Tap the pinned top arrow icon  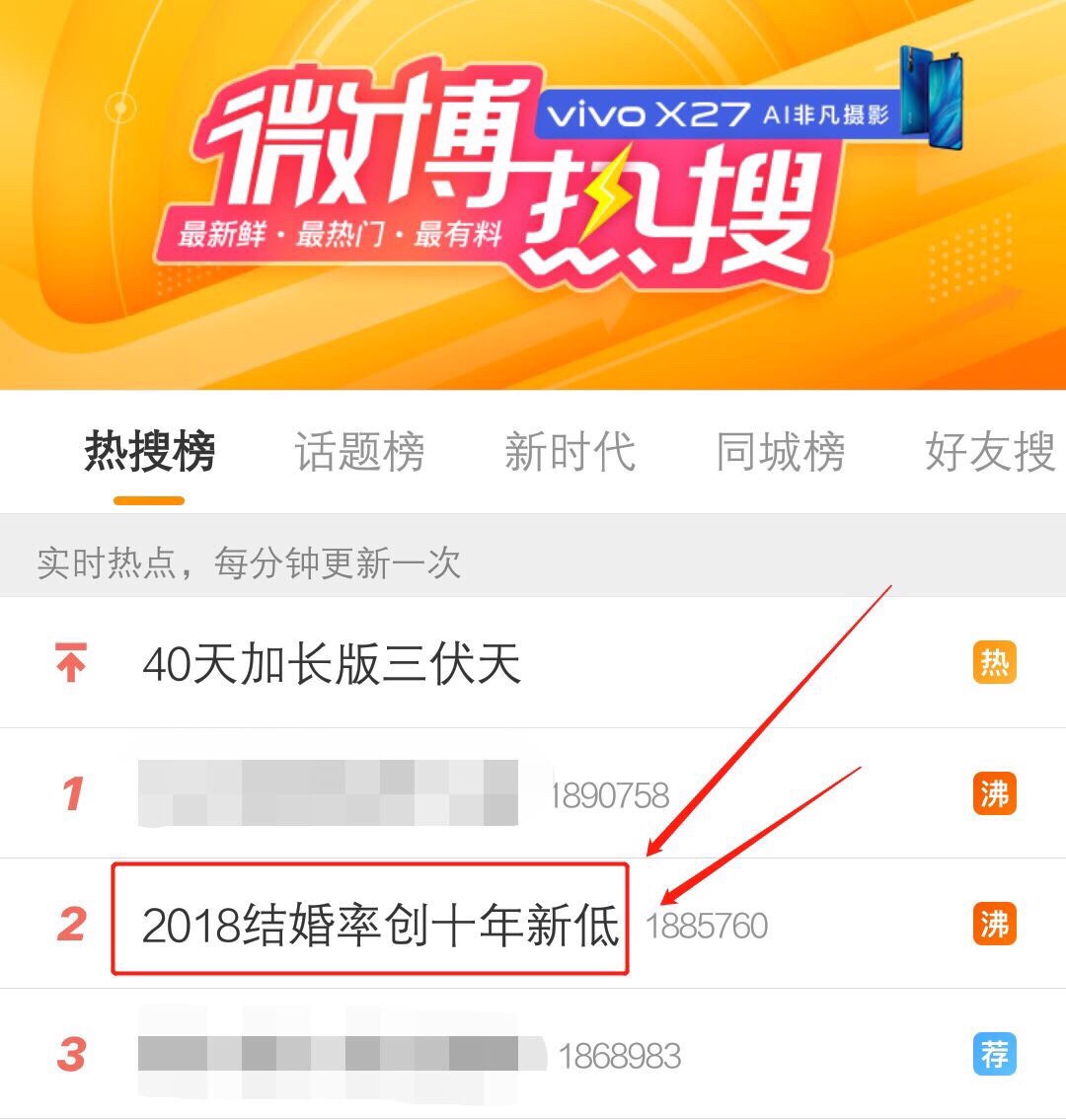[71, 662]
